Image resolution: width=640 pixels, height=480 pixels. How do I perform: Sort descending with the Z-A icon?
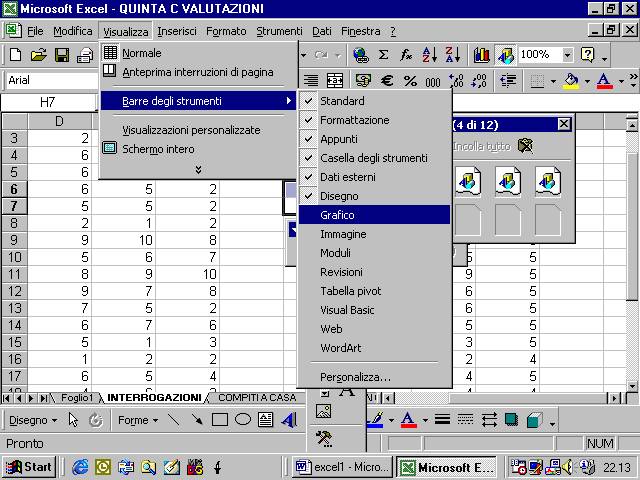click(453, 55)
